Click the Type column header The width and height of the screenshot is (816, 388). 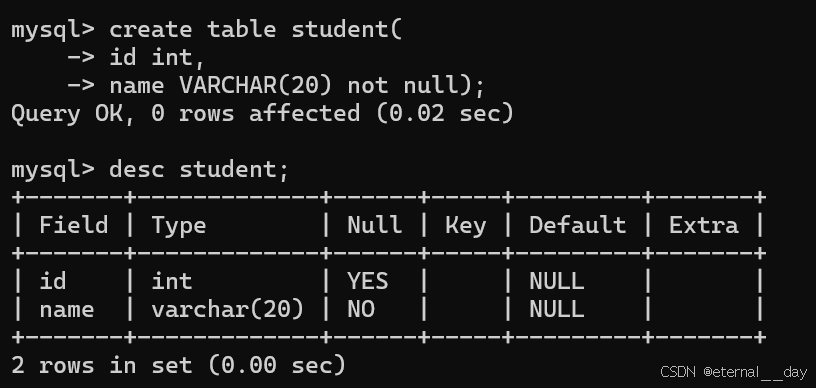tap(179, 226)
